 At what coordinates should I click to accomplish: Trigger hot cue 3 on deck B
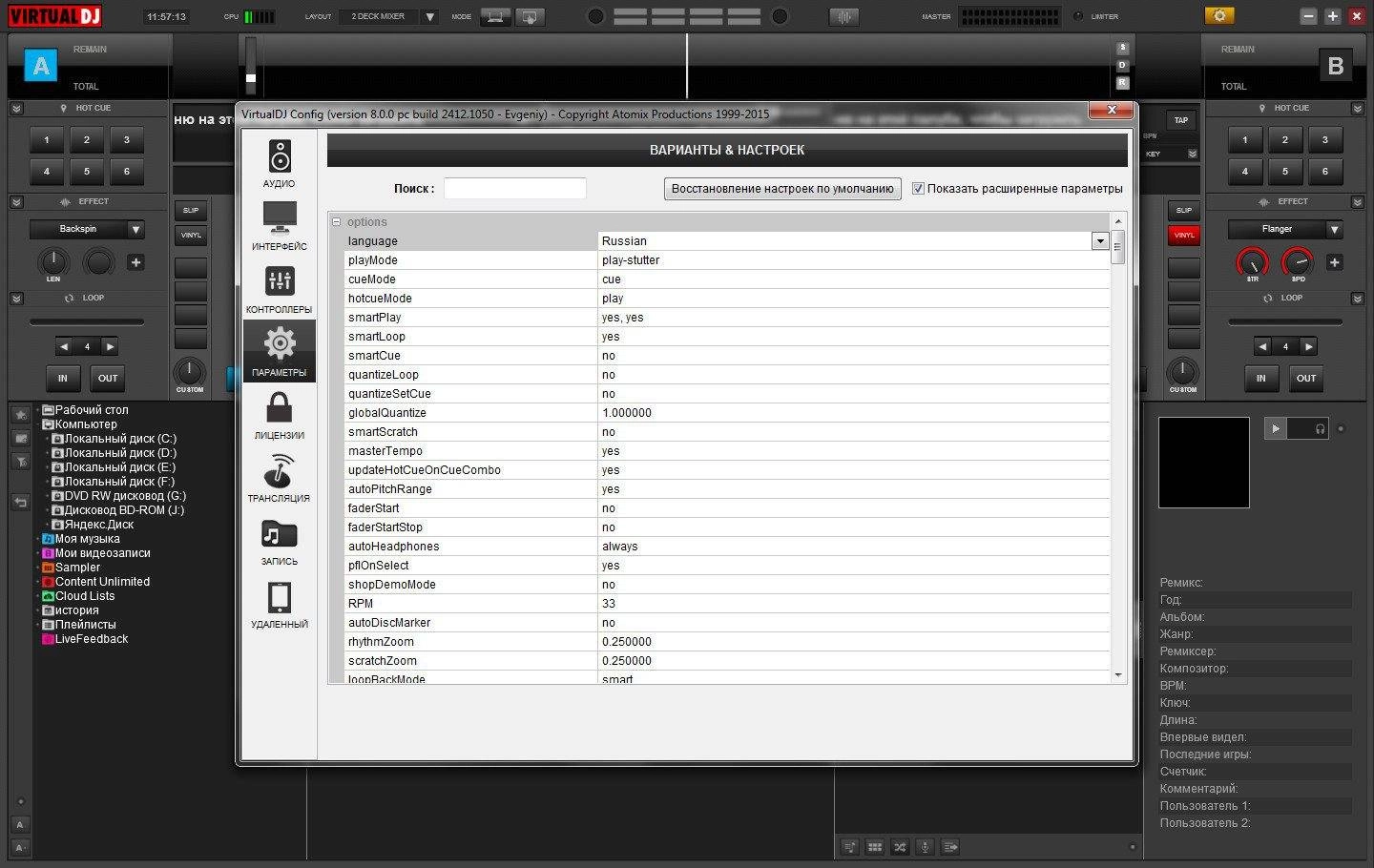1325,140
